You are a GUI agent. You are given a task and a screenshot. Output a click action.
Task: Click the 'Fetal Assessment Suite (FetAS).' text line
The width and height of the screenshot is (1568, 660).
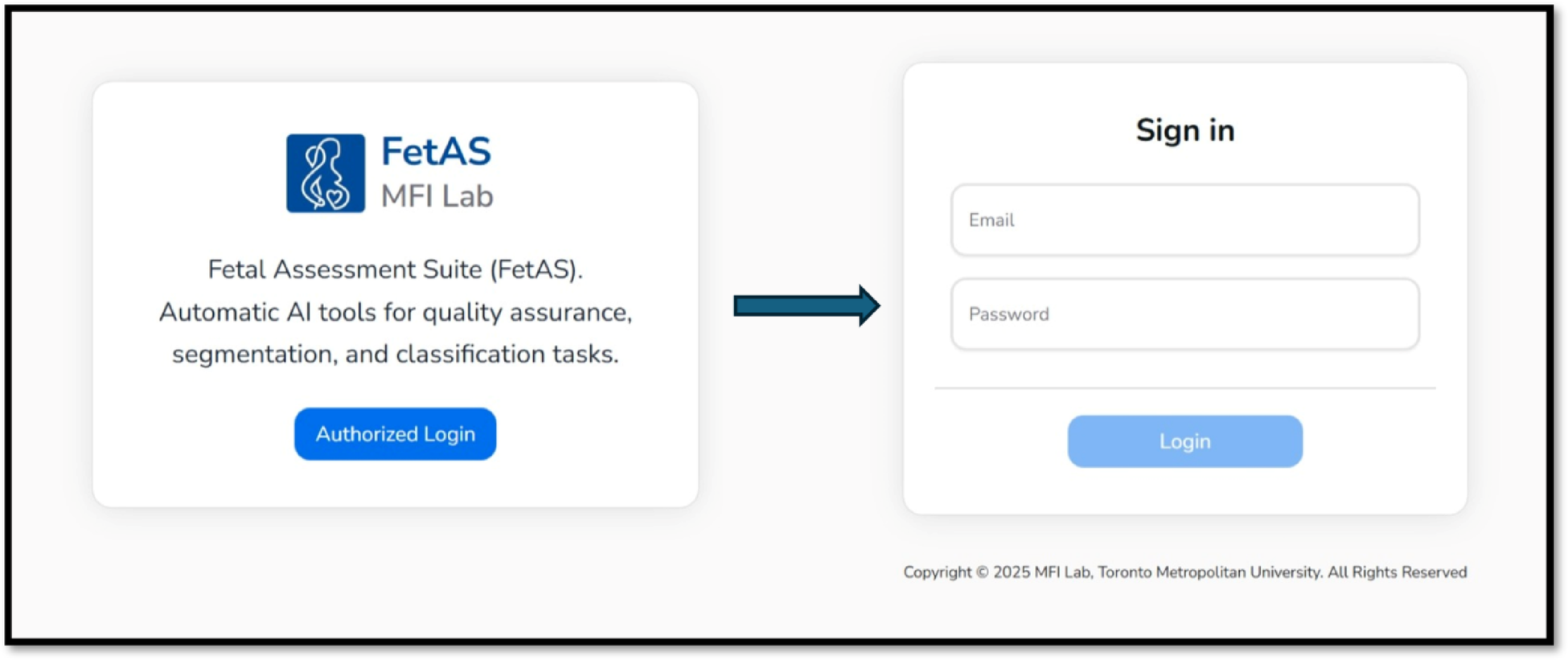click(395, 269)
